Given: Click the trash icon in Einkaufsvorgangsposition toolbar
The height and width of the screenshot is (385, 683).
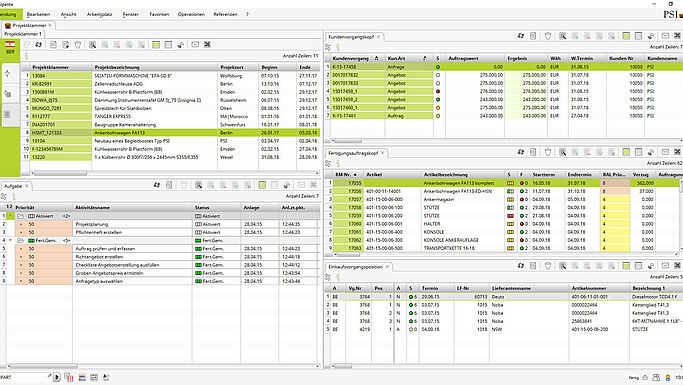Looking at the screenshot, I should click(548, 266).
